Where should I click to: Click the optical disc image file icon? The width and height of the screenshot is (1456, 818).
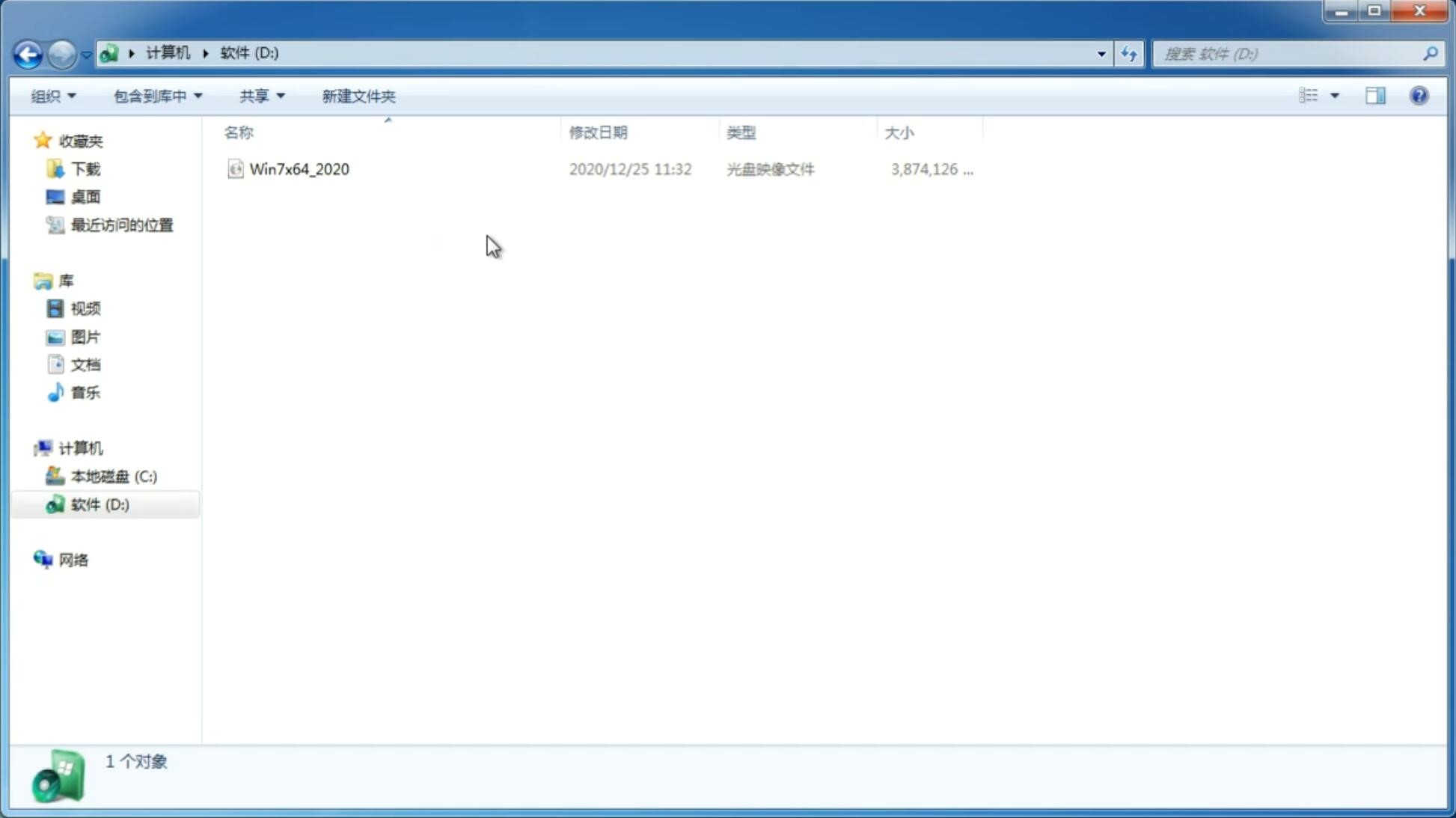click(x=235, y=169)
